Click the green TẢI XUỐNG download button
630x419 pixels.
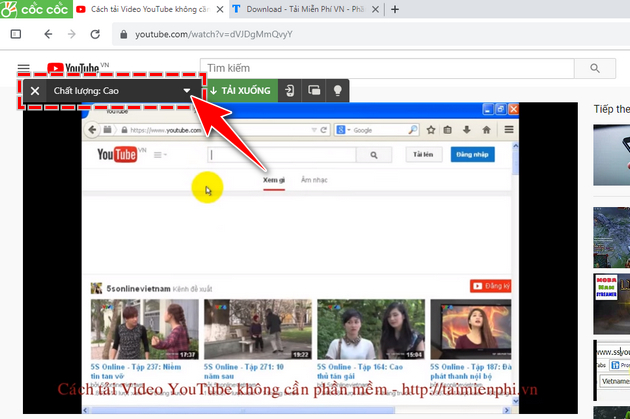click(x=241, y=91)
